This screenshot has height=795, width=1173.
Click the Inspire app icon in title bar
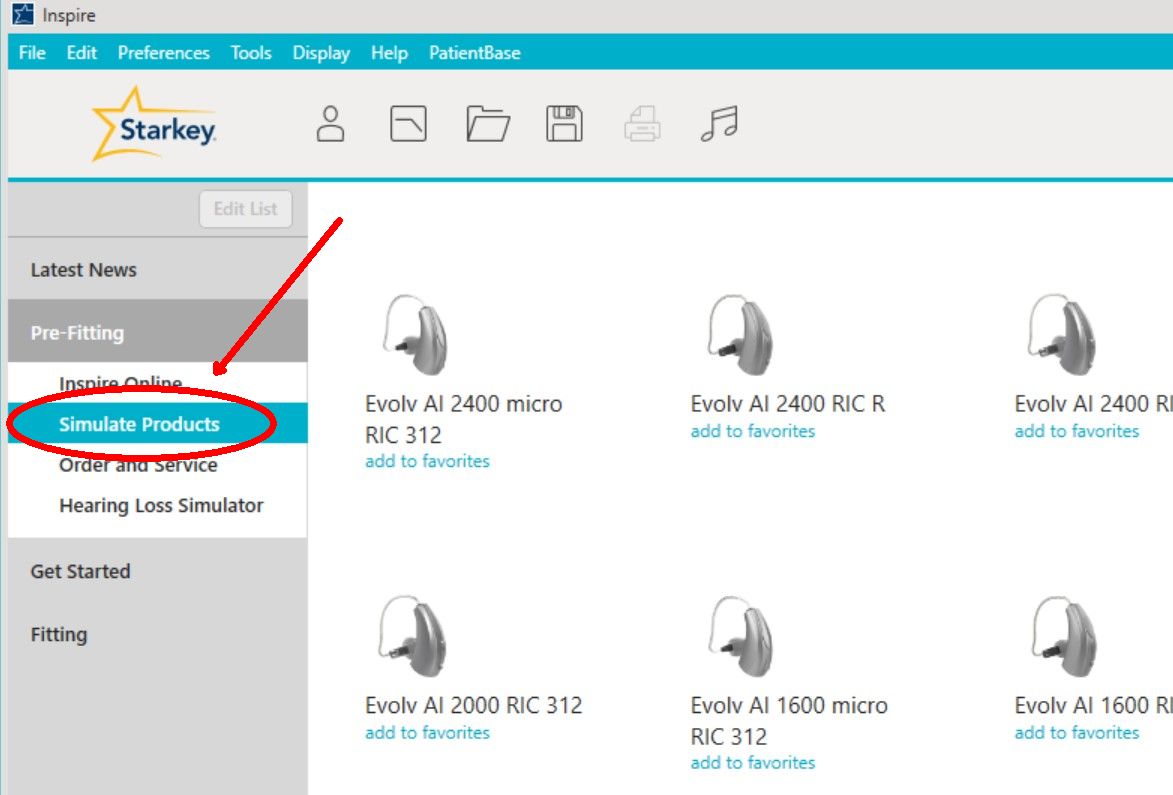coord(22,14)
